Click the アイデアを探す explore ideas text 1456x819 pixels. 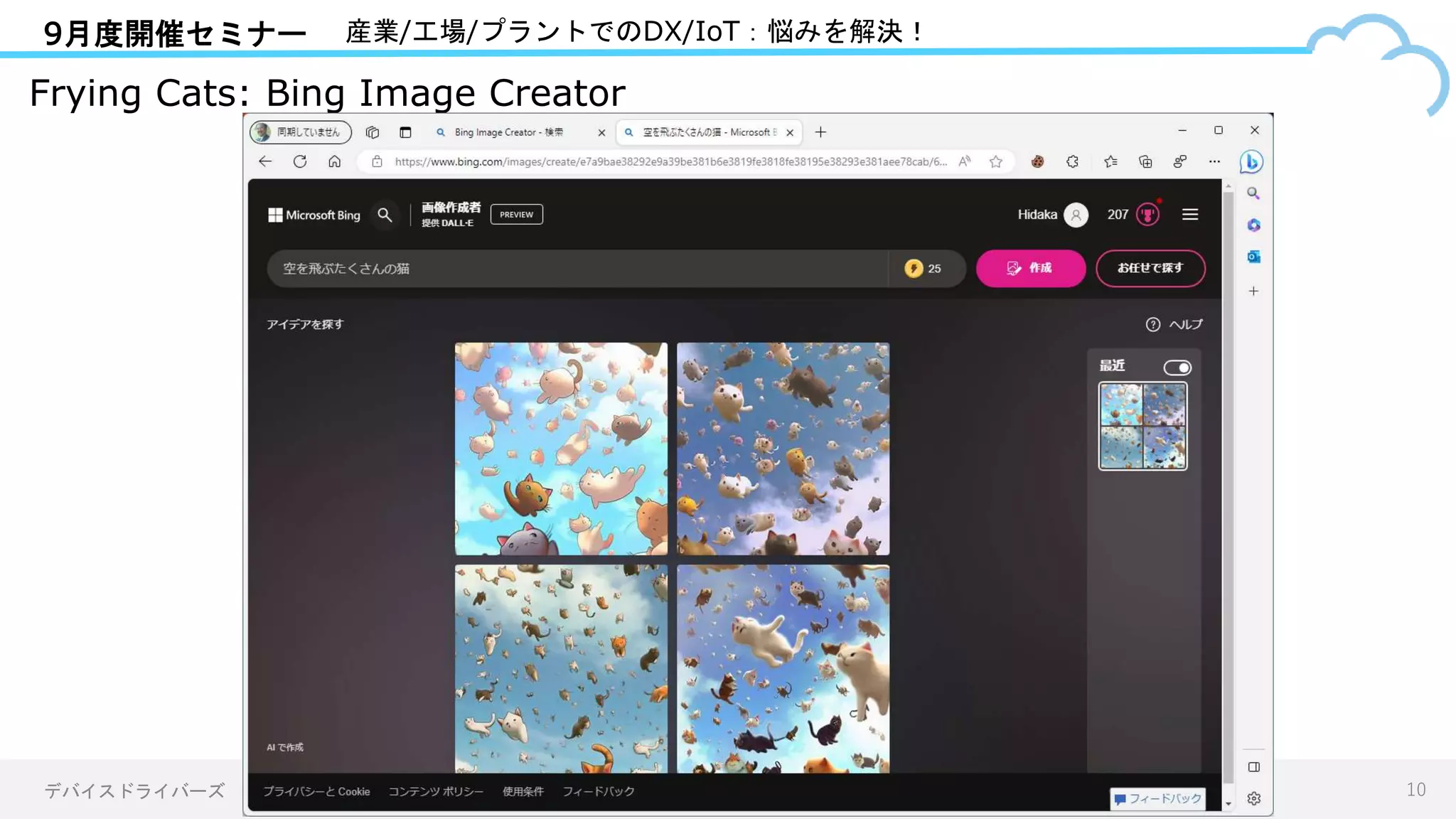click(x=305, y=324)
